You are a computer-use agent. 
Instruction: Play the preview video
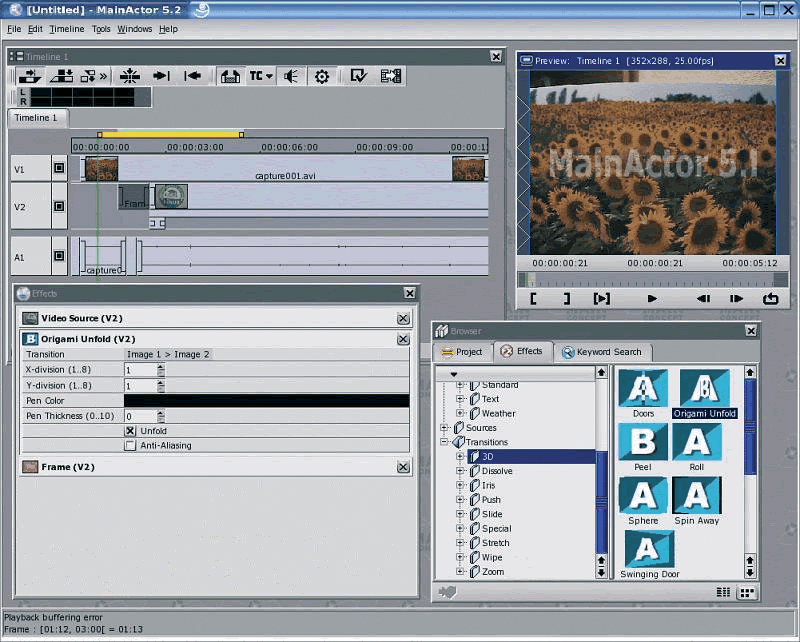coord(652,299)
